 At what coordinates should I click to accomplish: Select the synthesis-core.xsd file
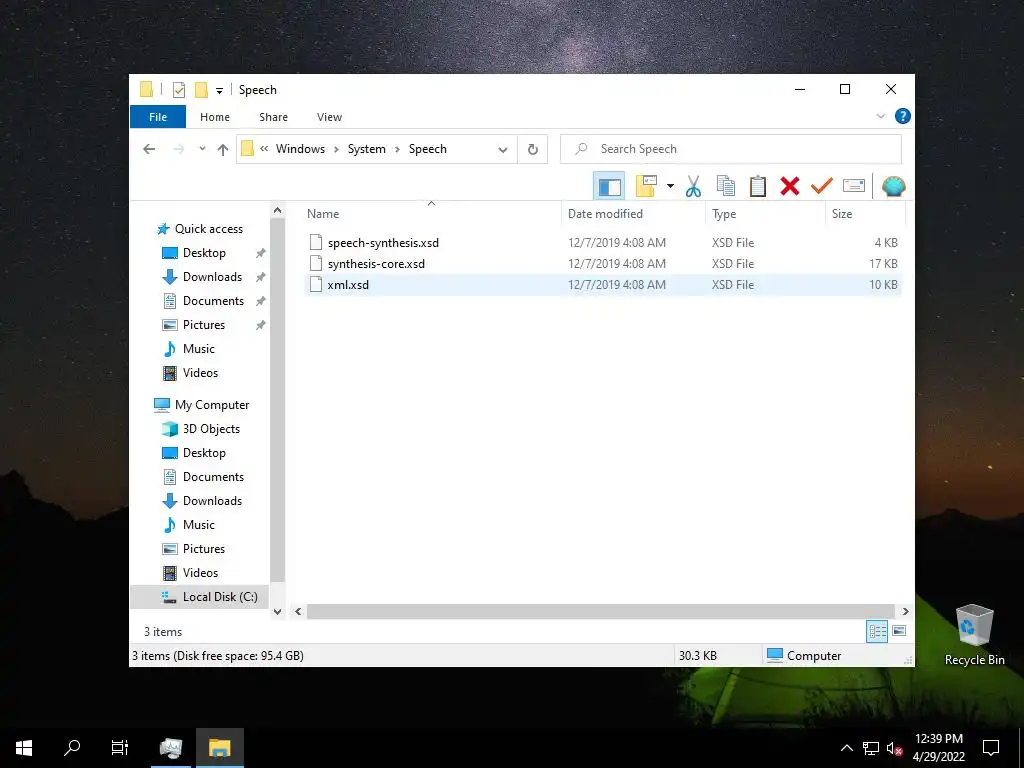(x=376, y=264)
